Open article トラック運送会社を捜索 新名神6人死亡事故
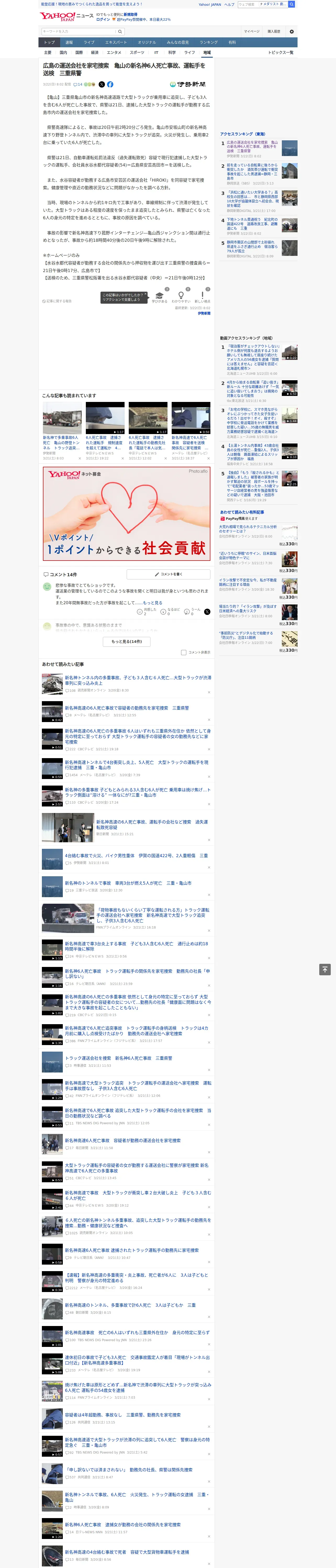 pyautogui.click(x=118, y=1058)
